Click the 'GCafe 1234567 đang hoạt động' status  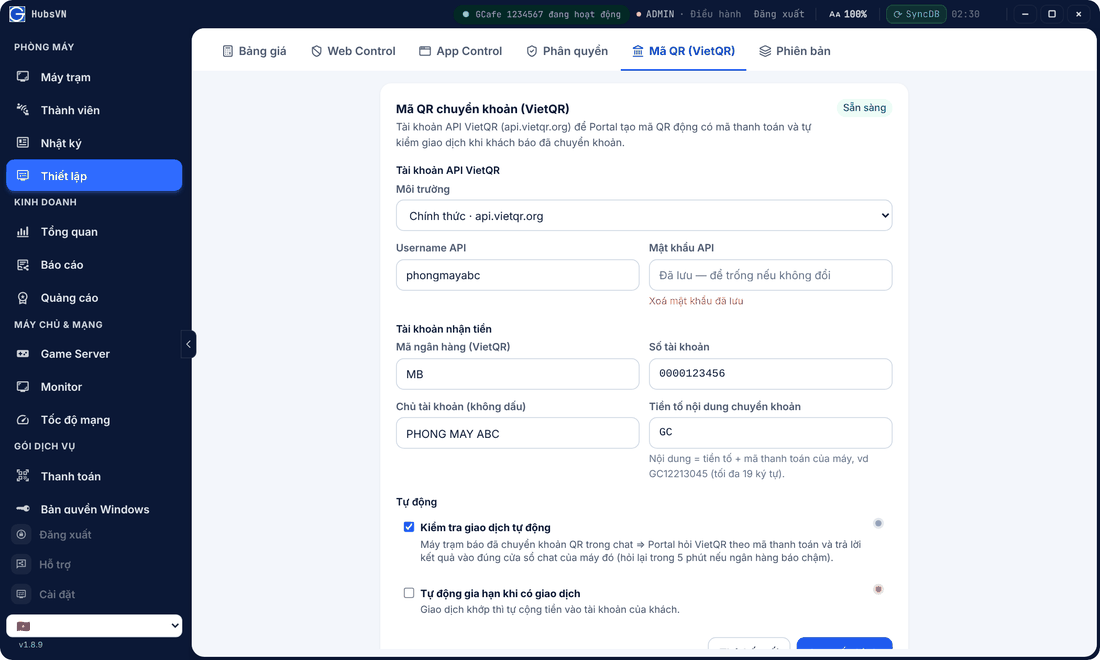542,14
